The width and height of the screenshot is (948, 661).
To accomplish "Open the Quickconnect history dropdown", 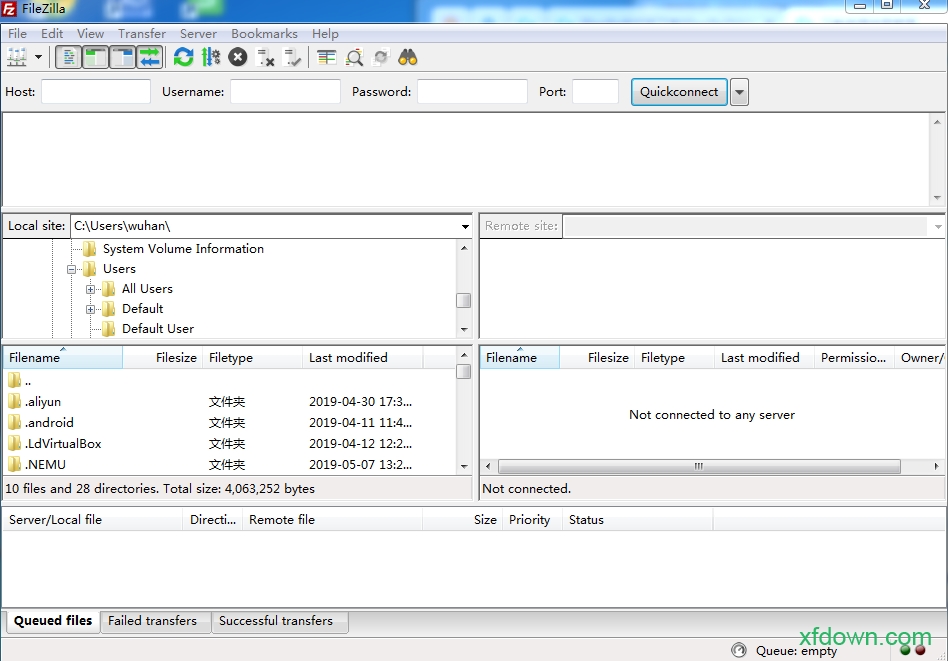I will pos(739,92).
